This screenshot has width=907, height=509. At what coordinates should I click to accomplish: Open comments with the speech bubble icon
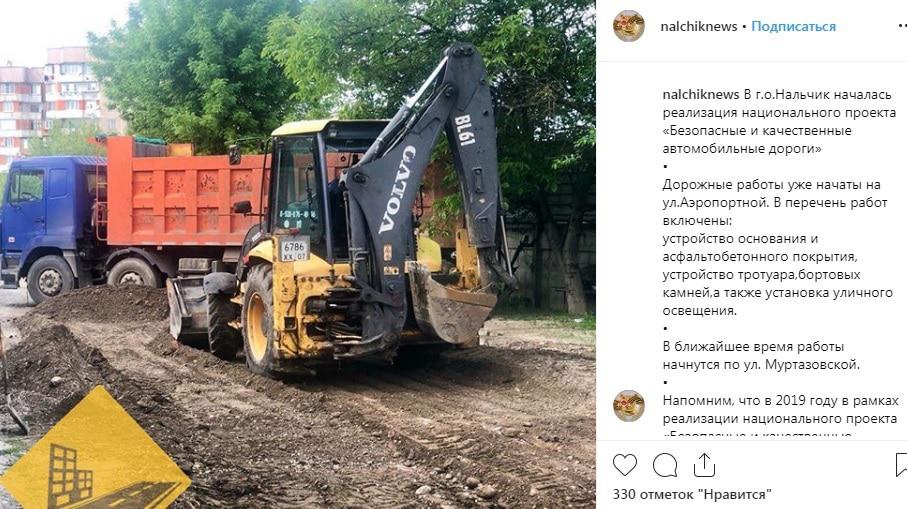click(x=665, y=465)
